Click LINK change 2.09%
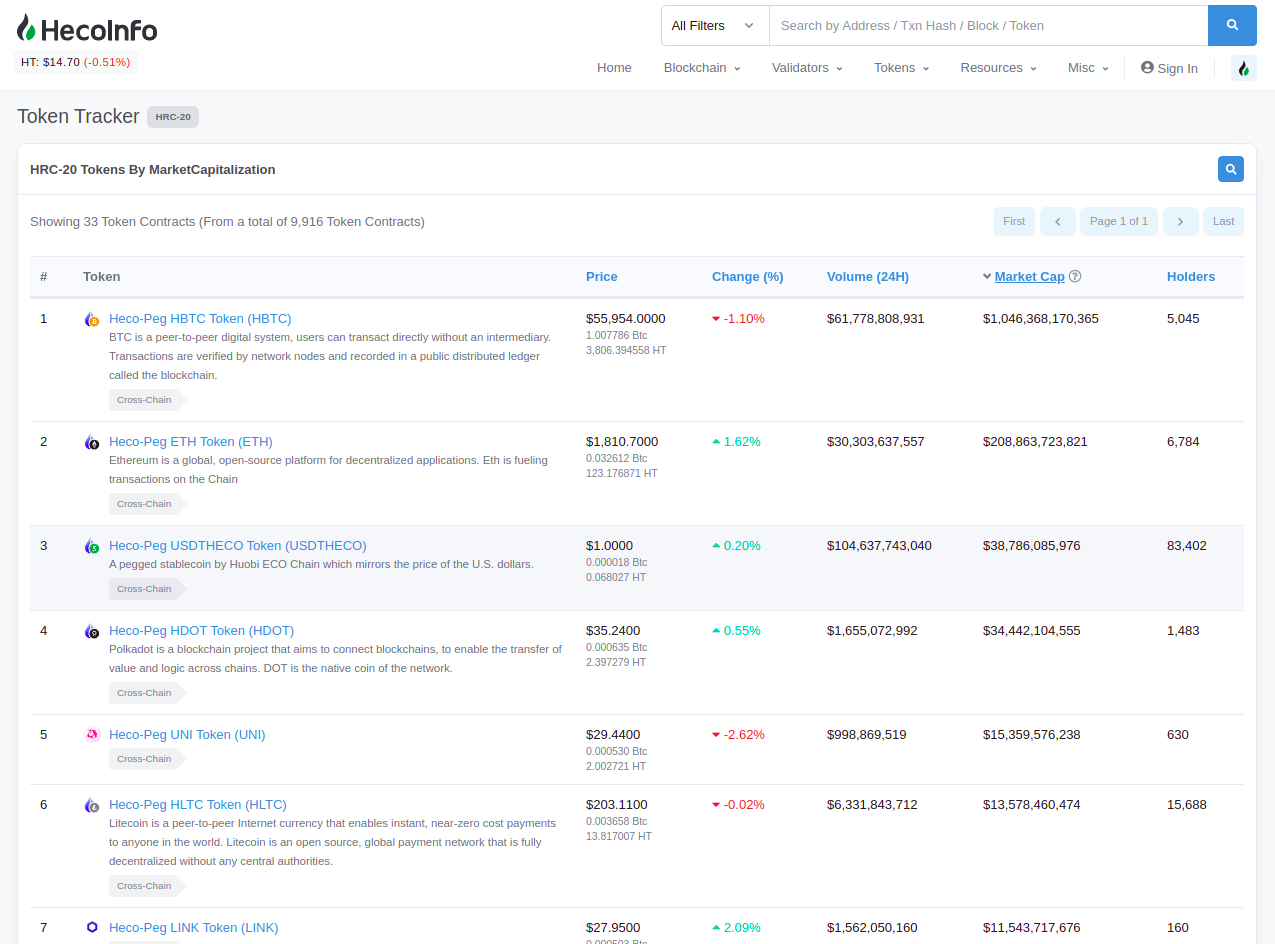 (736, 928)
